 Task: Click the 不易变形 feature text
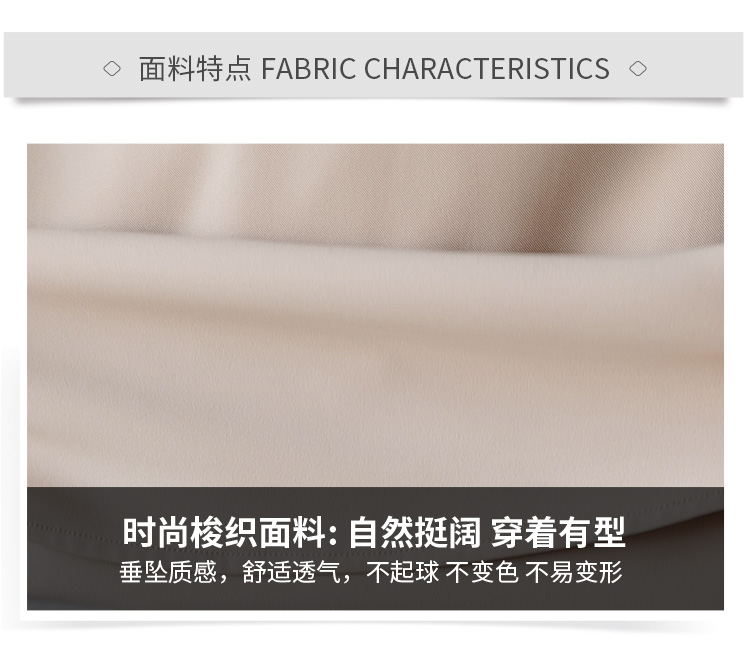tap(574, 572)
